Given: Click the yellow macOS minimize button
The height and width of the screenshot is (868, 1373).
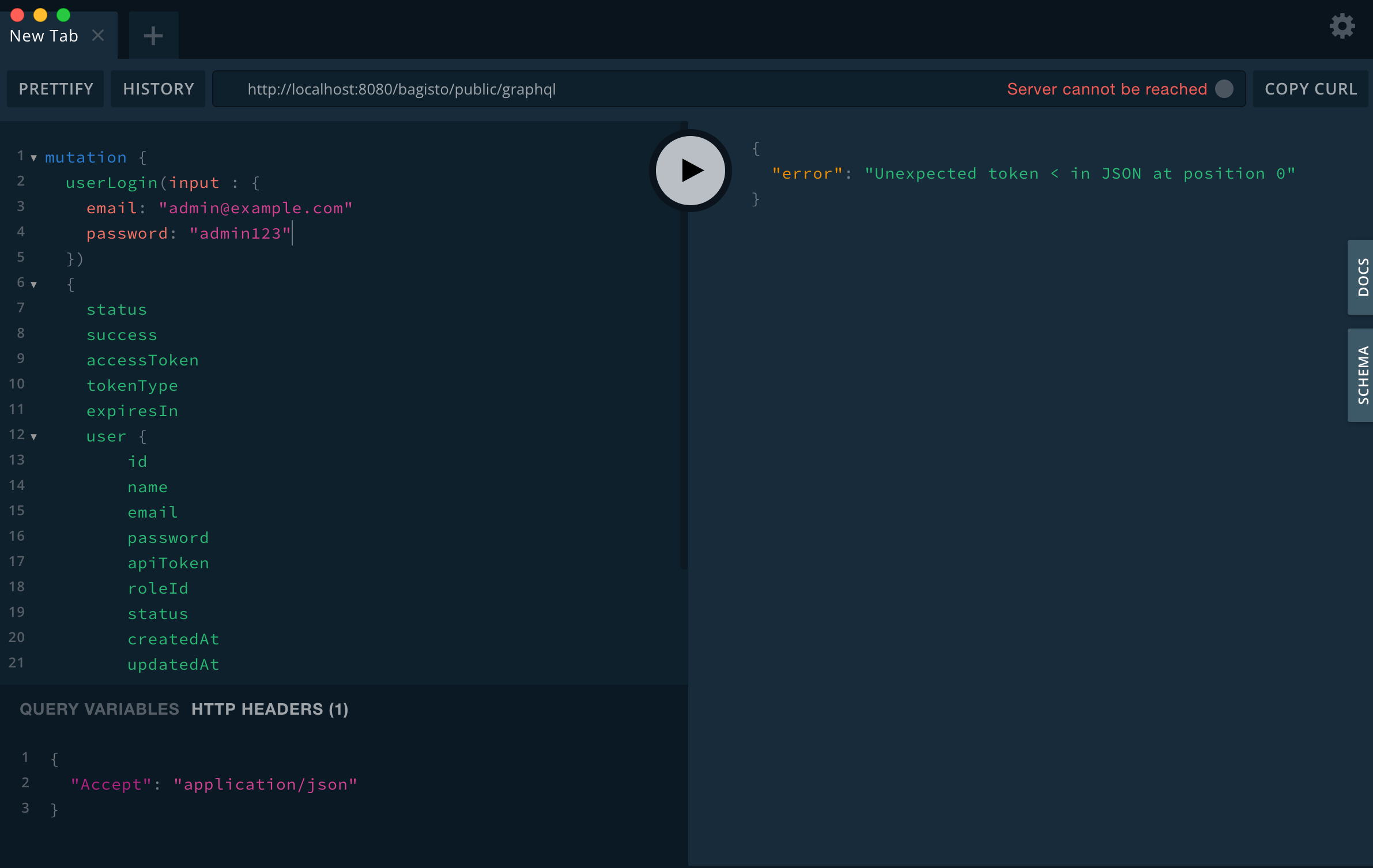Looking at the screenshot, I should click(x=40, y=14).
